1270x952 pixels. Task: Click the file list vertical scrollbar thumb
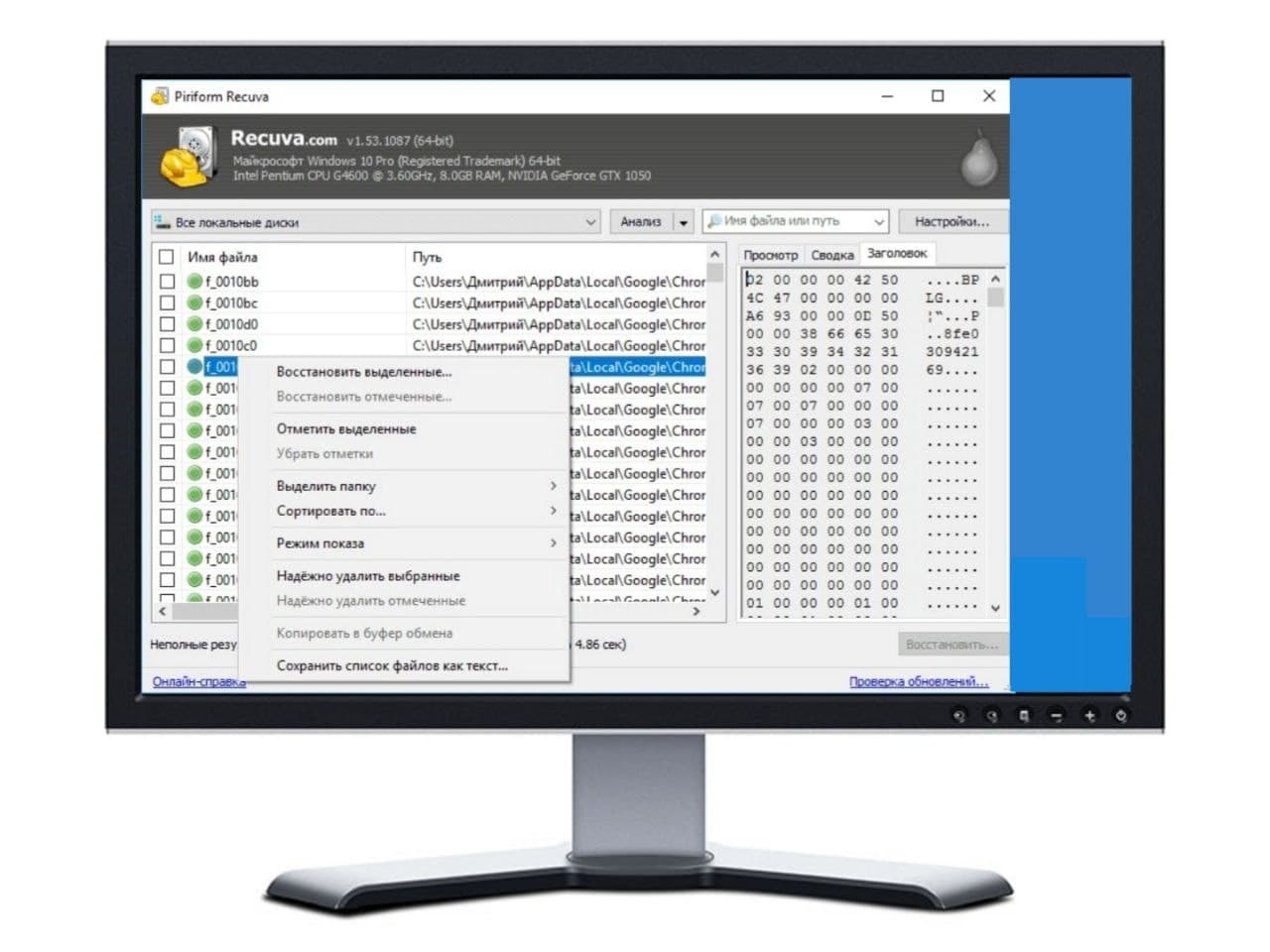tap(714, 275)
